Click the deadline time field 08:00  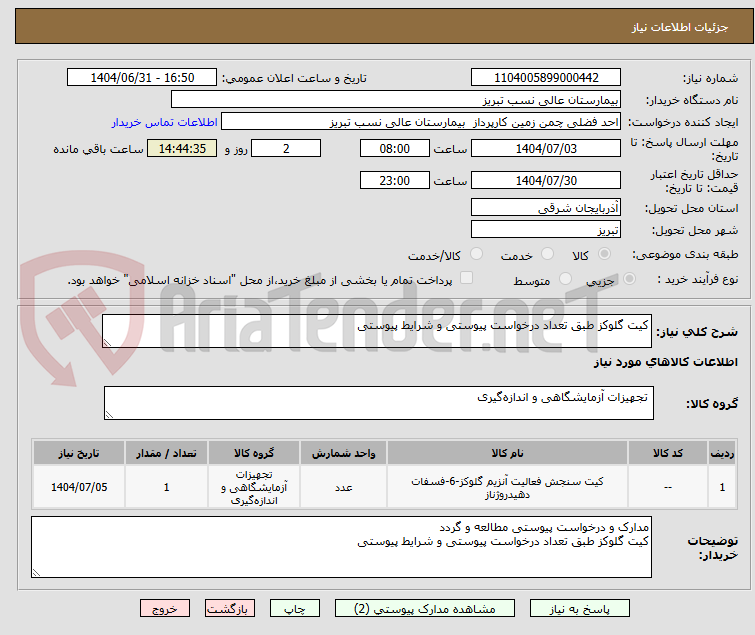click(x=394, y=148)
